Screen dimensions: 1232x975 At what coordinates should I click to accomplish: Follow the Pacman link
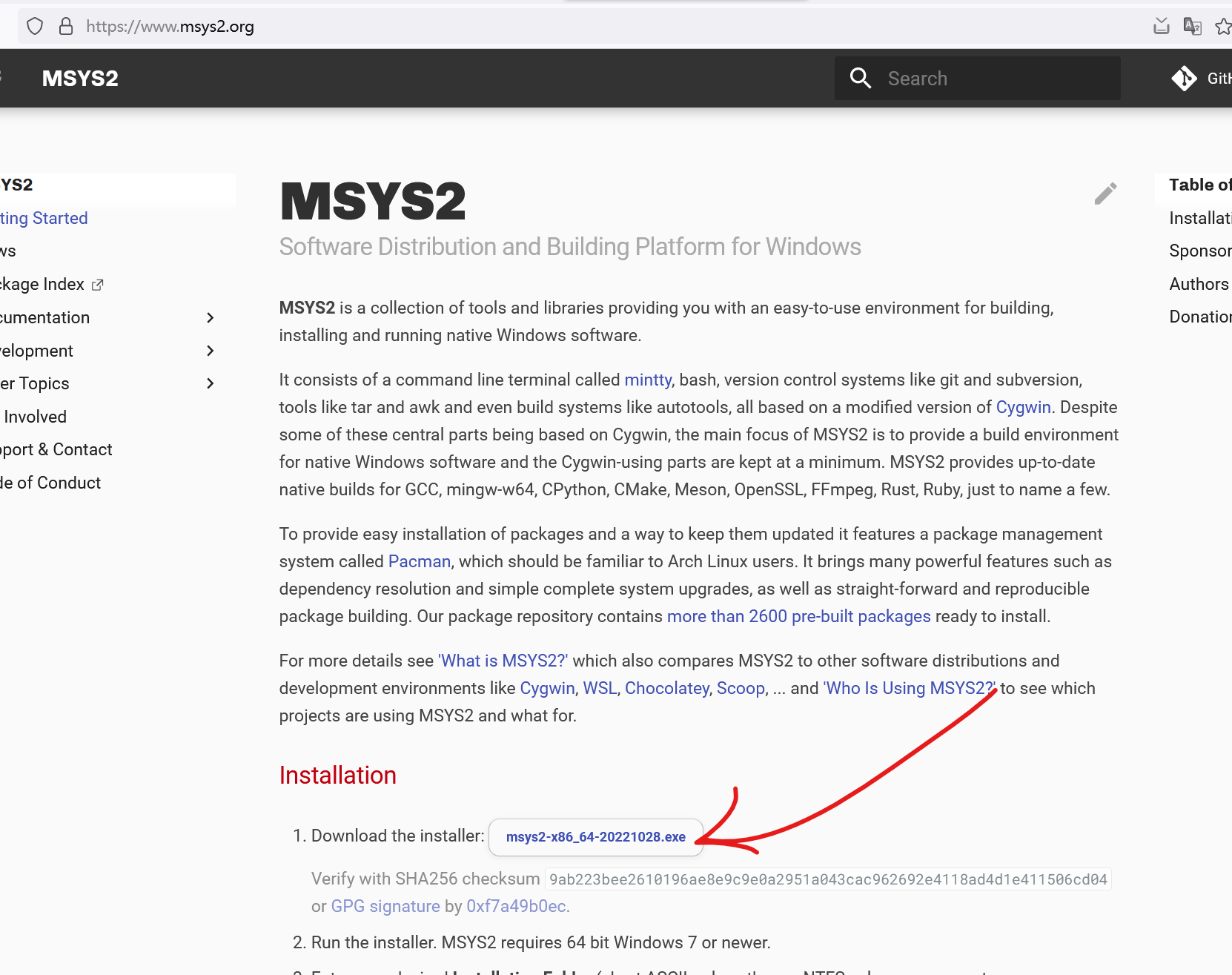[419, 561]
